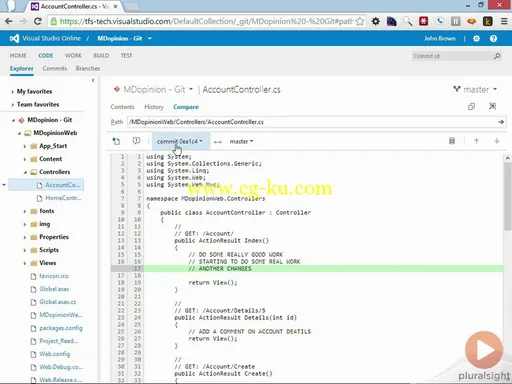Click the browser back arrow
This screenshot has height=384, width=512.
tap(9, 21)
